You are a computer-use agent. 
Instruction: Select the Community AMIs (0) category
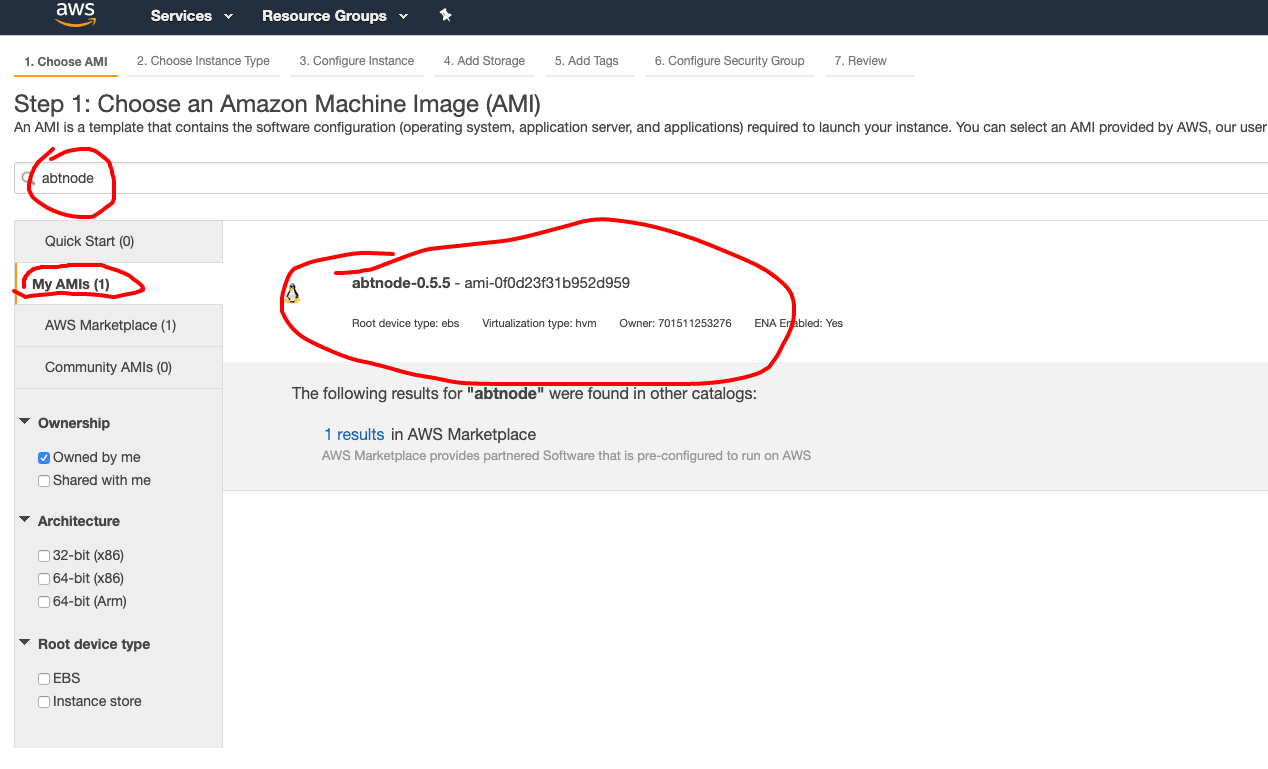(120, 367)
